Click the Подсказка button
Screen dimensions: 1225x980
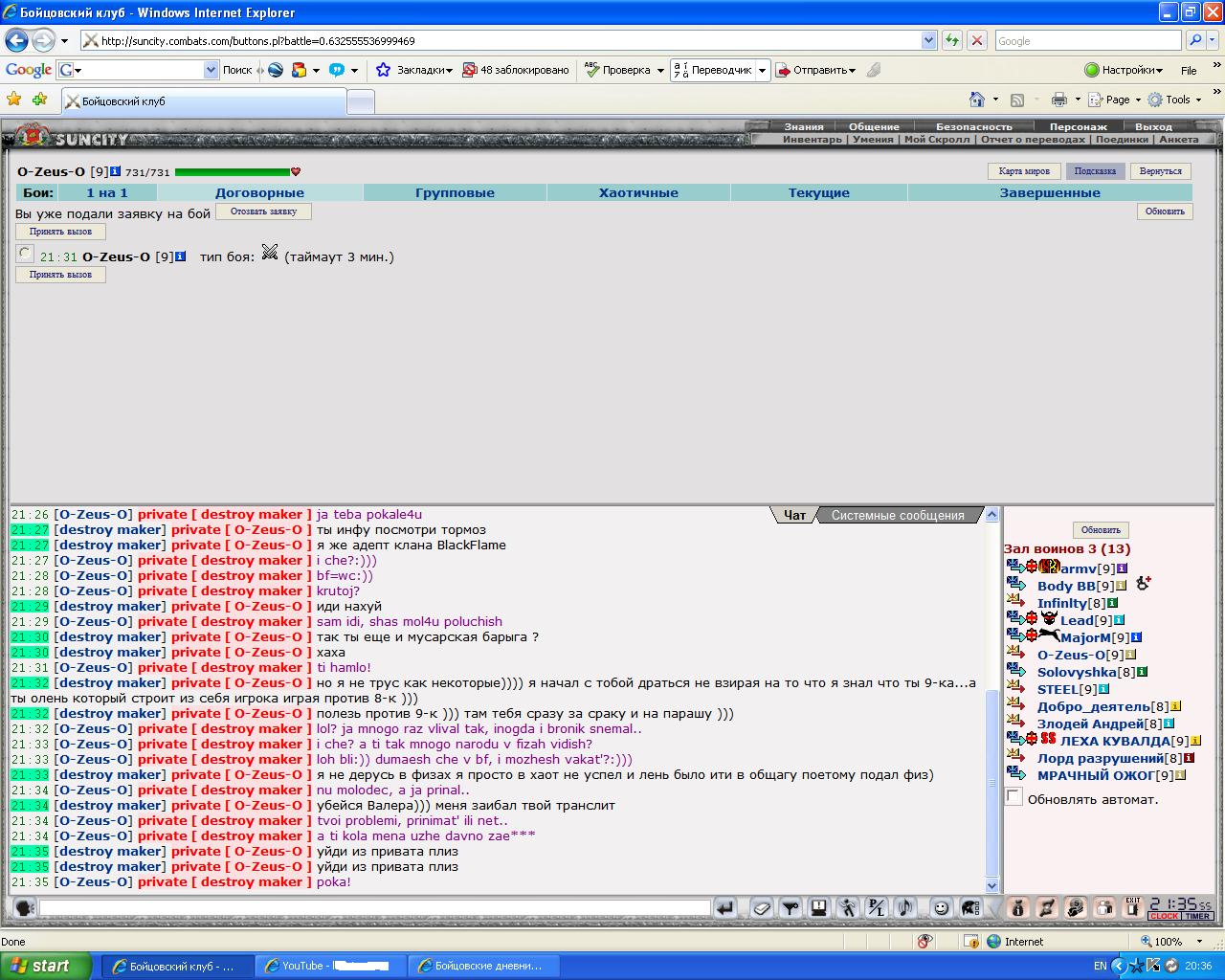1095,171
